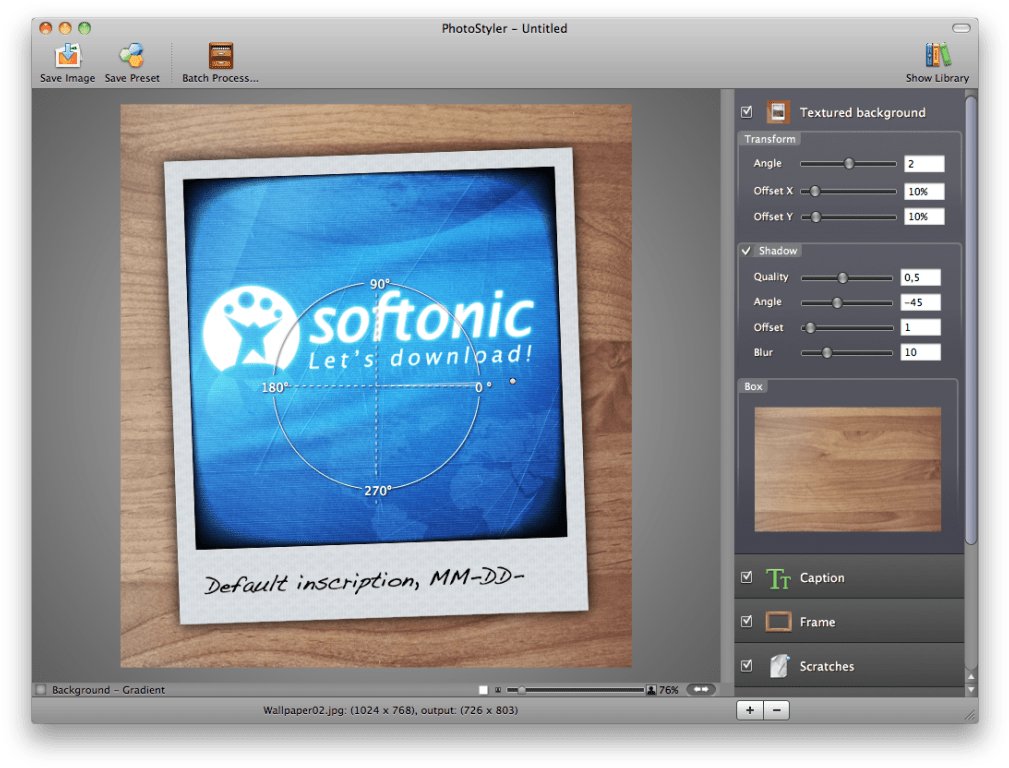Add an effect with the plus button
1009x768 pixels.
click(x=750, y=710)
